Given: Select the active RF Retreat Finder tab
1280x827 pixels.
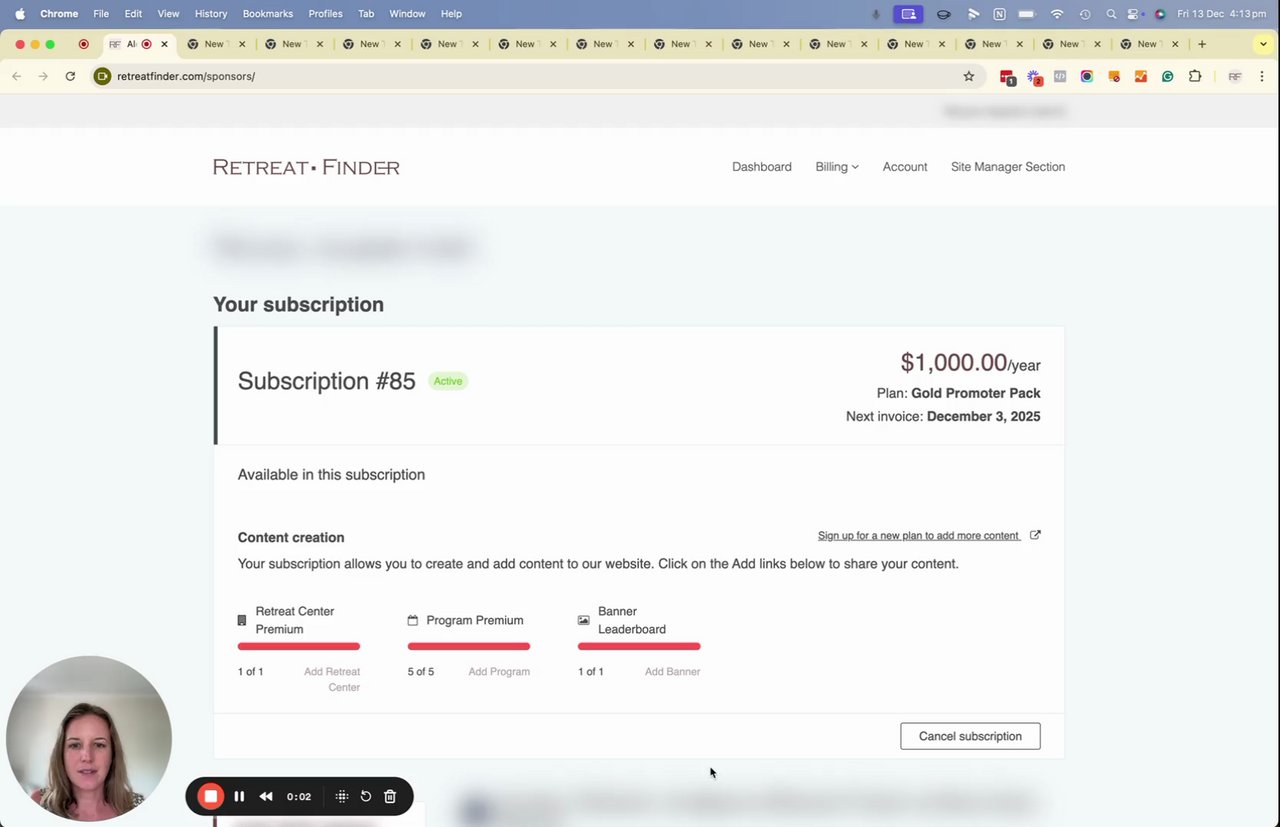Looking at the screenshot, I should 139,44.
